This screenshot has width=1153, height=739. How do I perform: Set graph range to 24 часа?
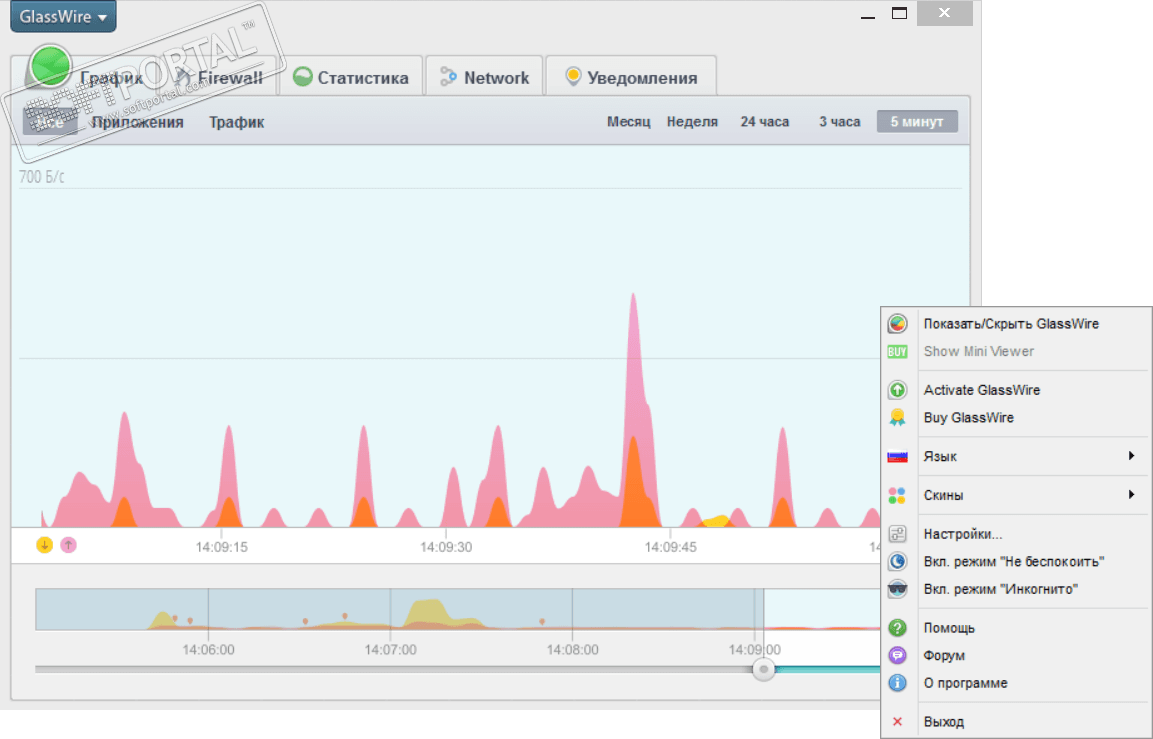click(765, 121)
